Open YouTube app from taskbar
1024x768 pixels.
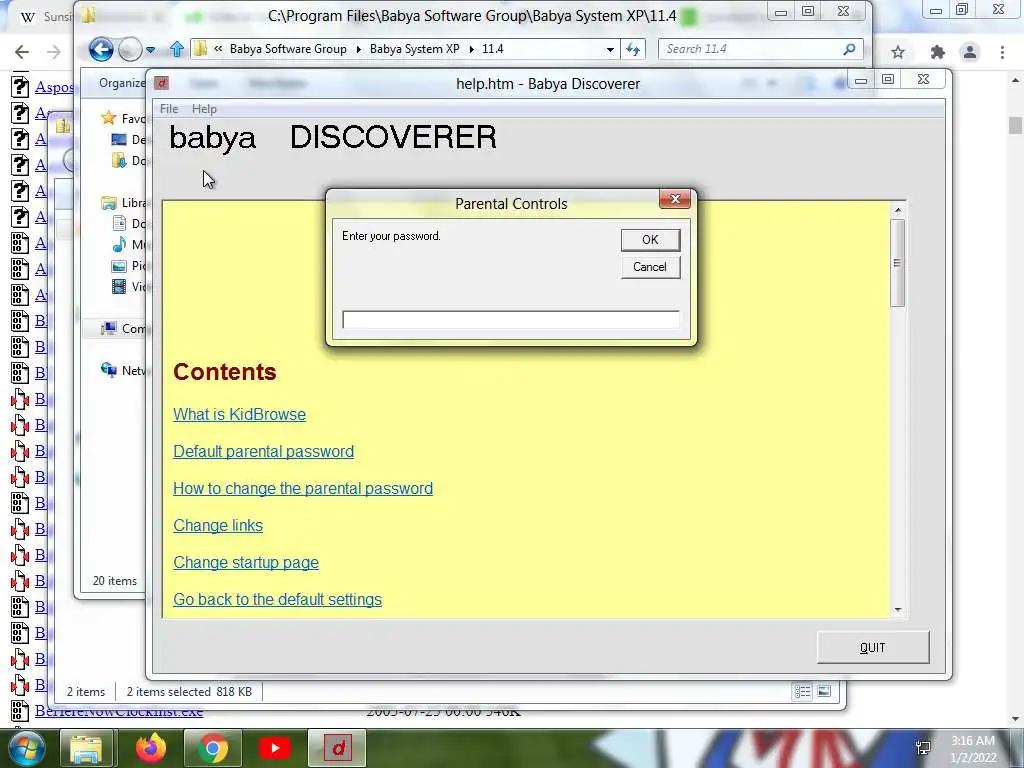(275, 748)
